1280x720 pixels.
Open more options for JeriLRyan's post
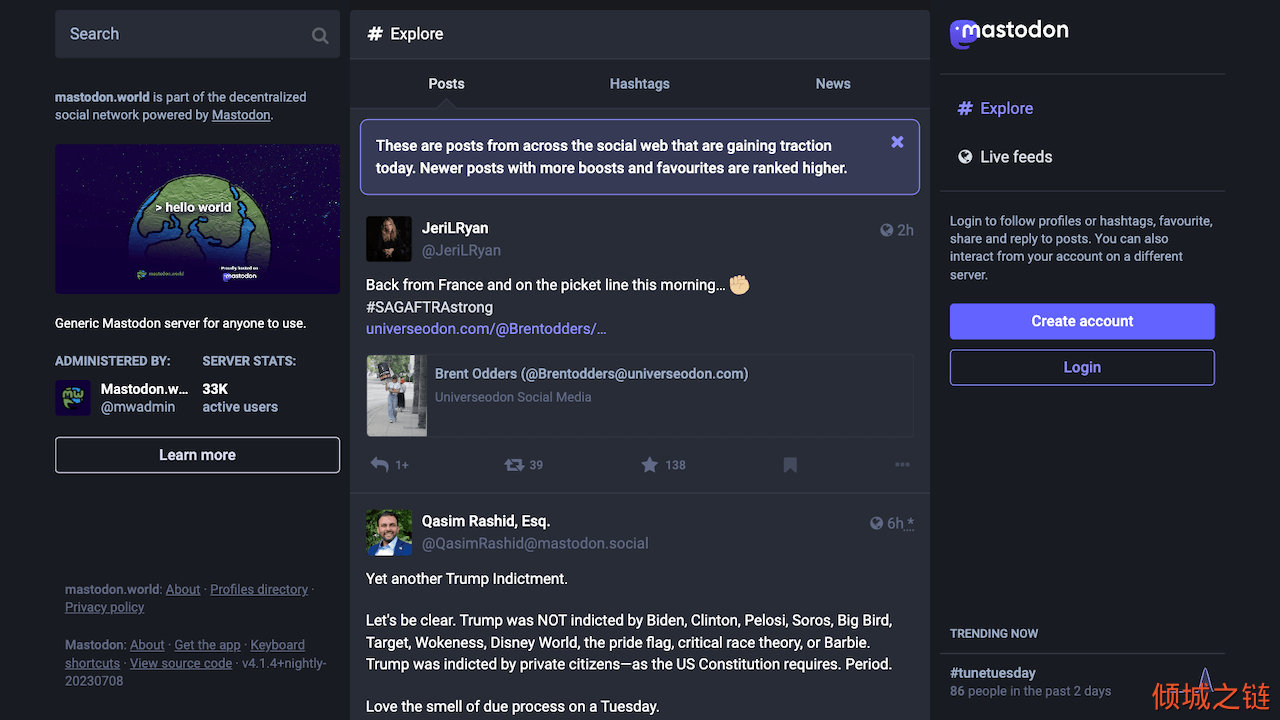902,465
